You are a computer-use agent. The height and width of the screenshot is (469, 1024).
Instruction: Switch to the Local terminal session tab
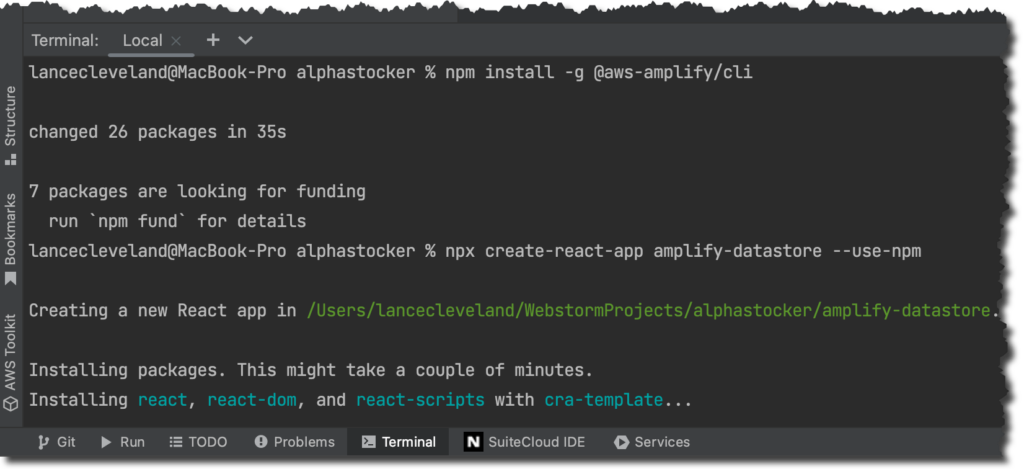pyautogui.click(x=142, y=40)
